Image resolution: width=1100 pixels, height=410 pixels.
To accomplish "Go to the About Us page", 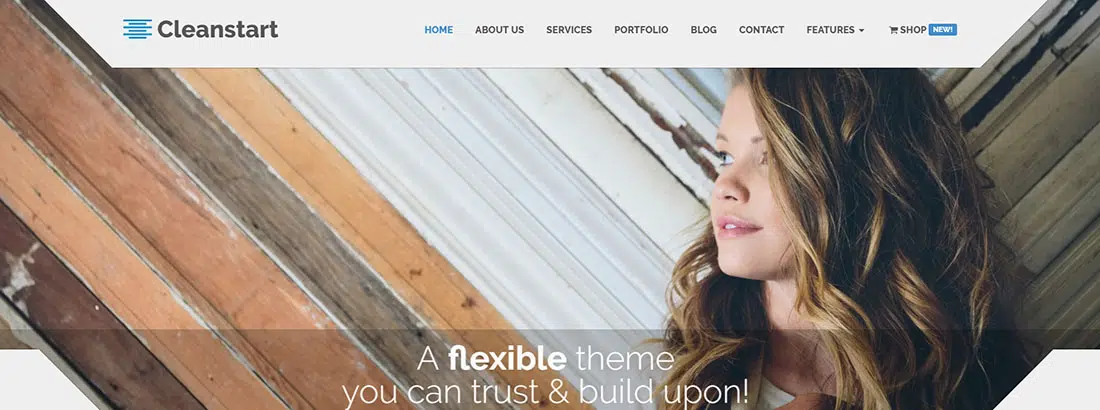I will click(499, 30).
